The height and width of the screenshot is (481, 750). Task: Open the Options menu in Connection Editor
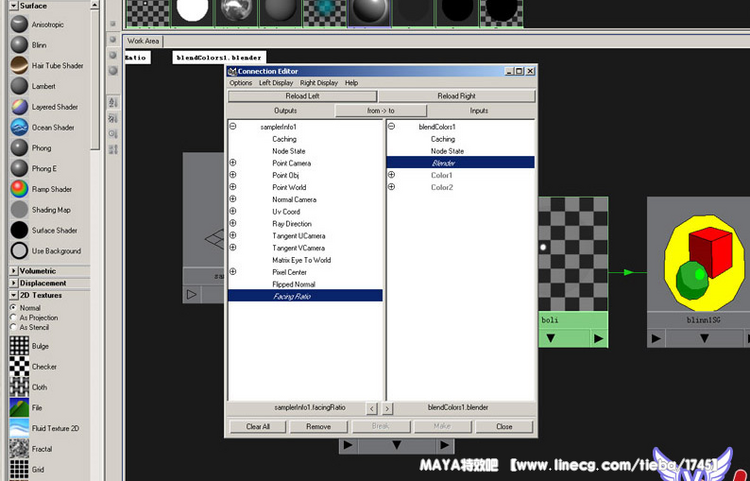[x=240, y=83]
